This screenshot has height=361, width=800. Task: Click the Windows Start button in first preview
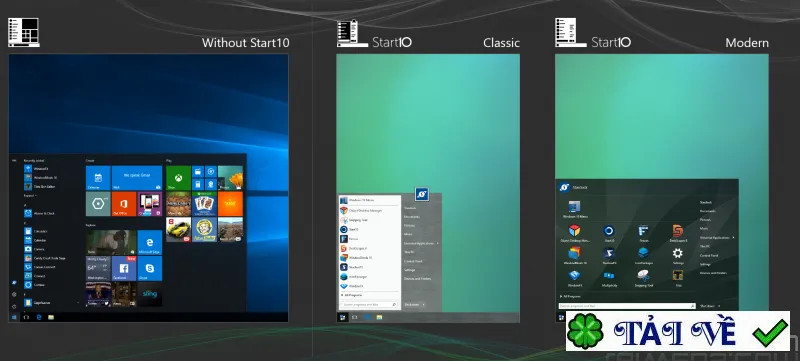(14, 317)
